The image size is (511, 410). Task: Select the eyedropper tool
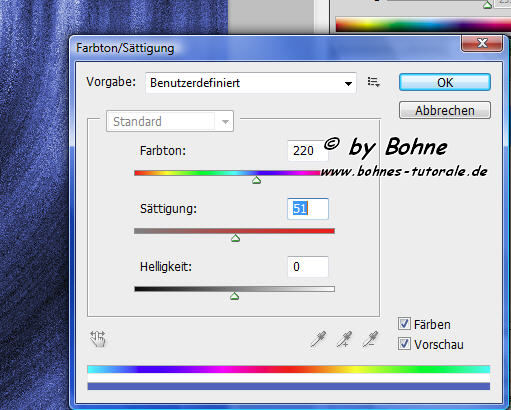(x=318, y=339)
